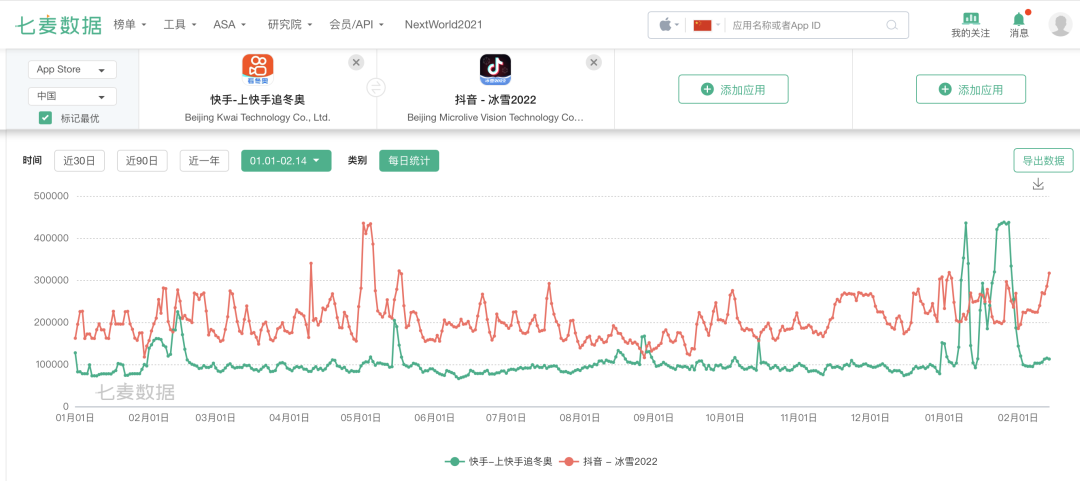
Task: Remove 快手 app from comparison
Action: click(355, 62)
